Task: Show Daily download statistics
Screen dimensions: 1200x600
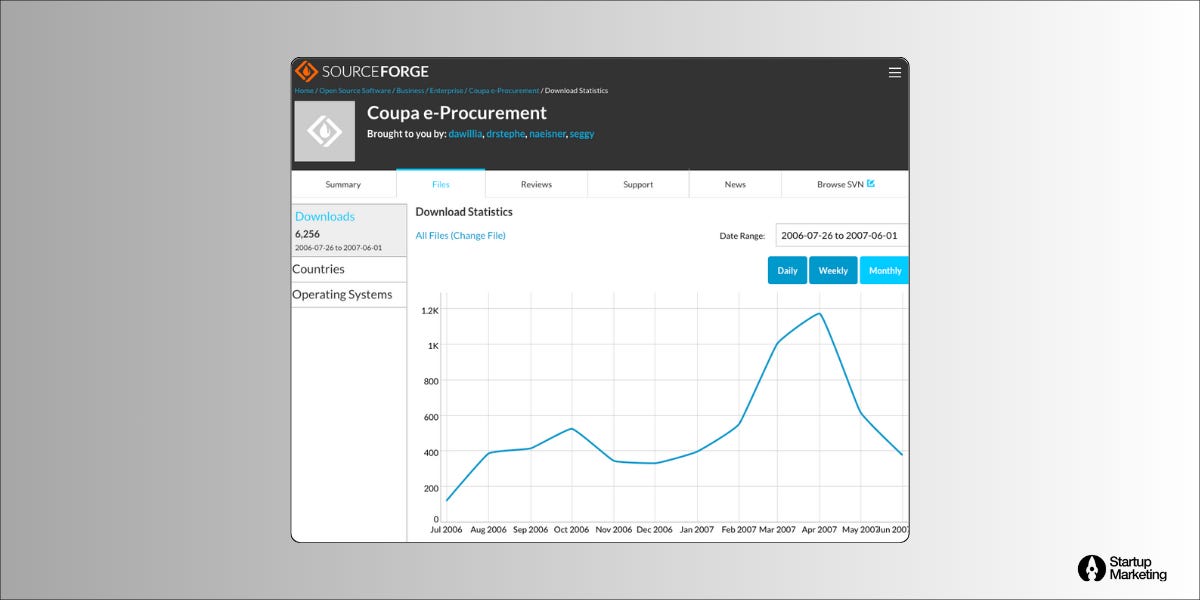Action: (787, 270)
